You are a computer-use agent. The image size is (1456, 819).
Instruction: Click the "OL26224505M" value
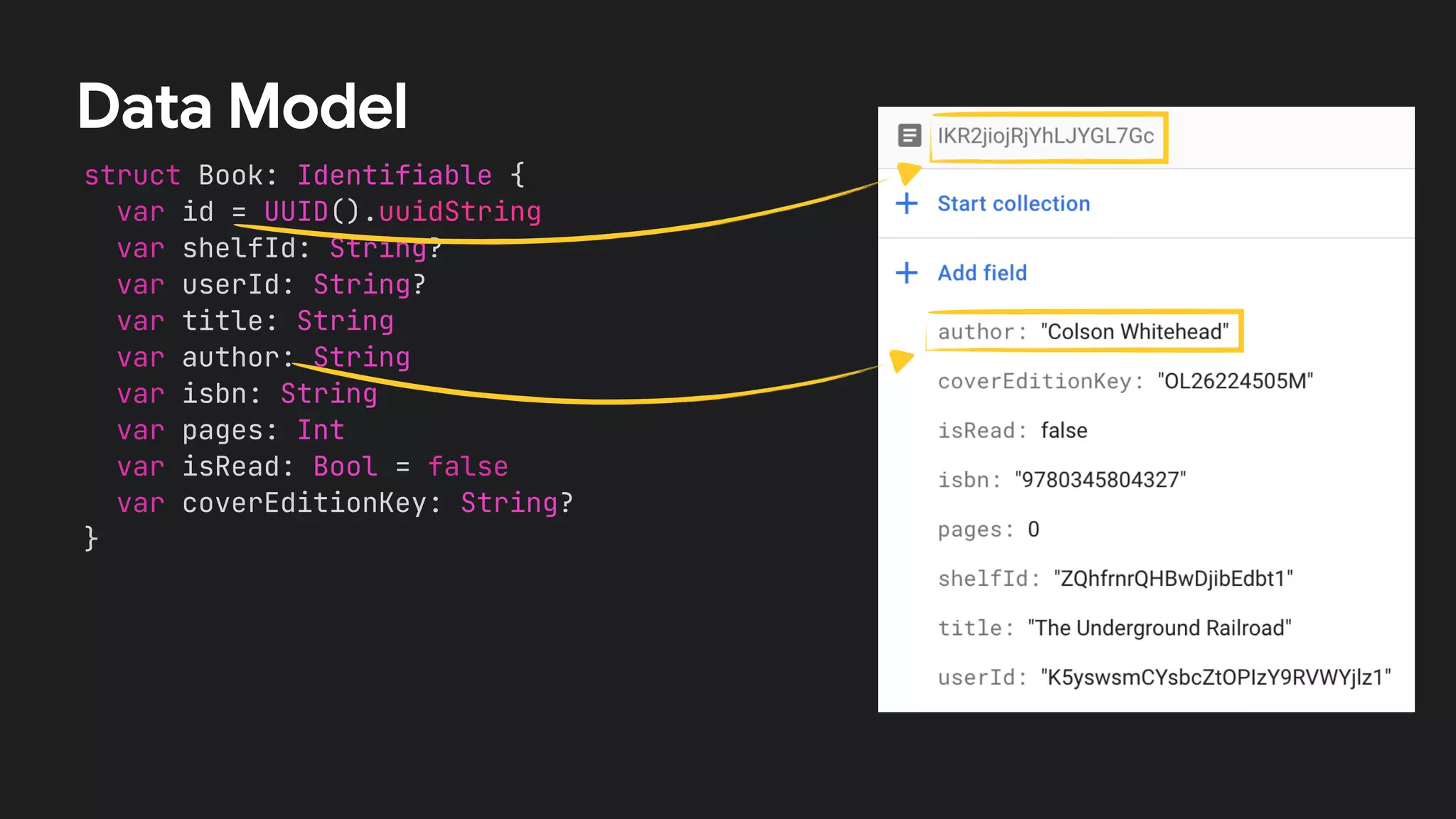point(1235,381)
